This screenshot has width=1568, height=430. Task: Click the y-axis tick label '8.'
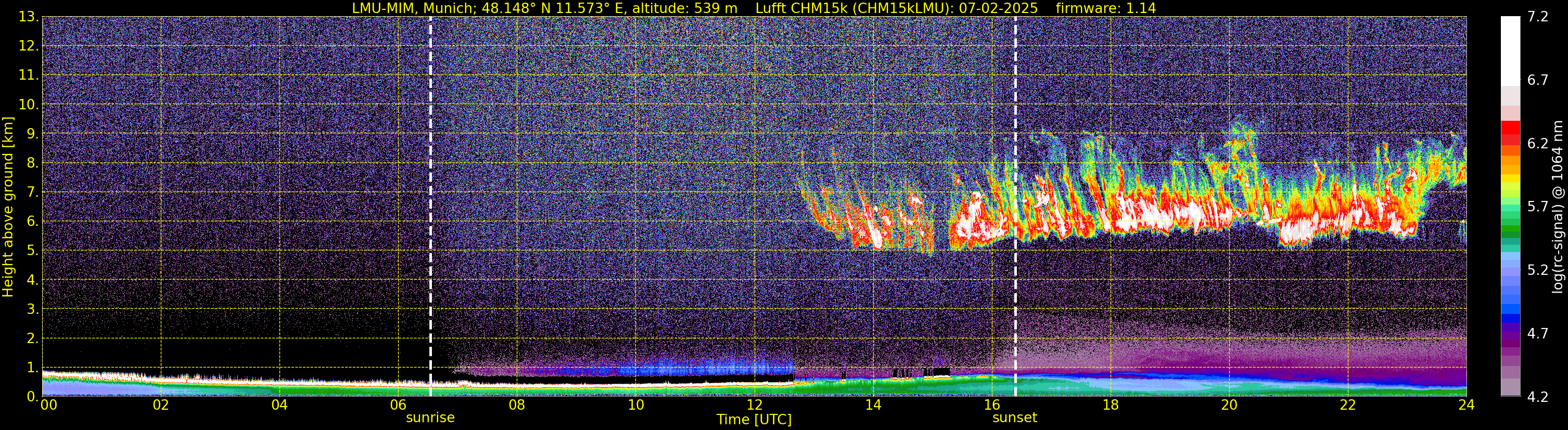pos(32,163)
